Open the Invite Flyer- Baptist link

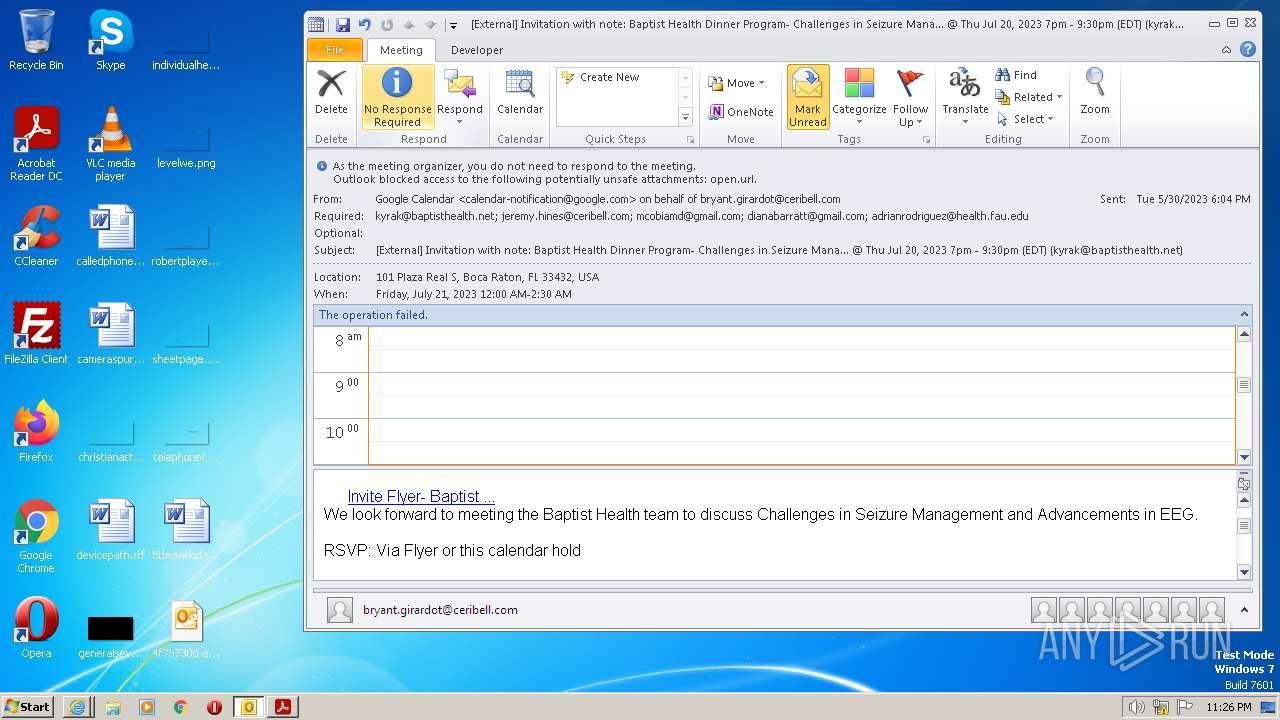[421, 497]
